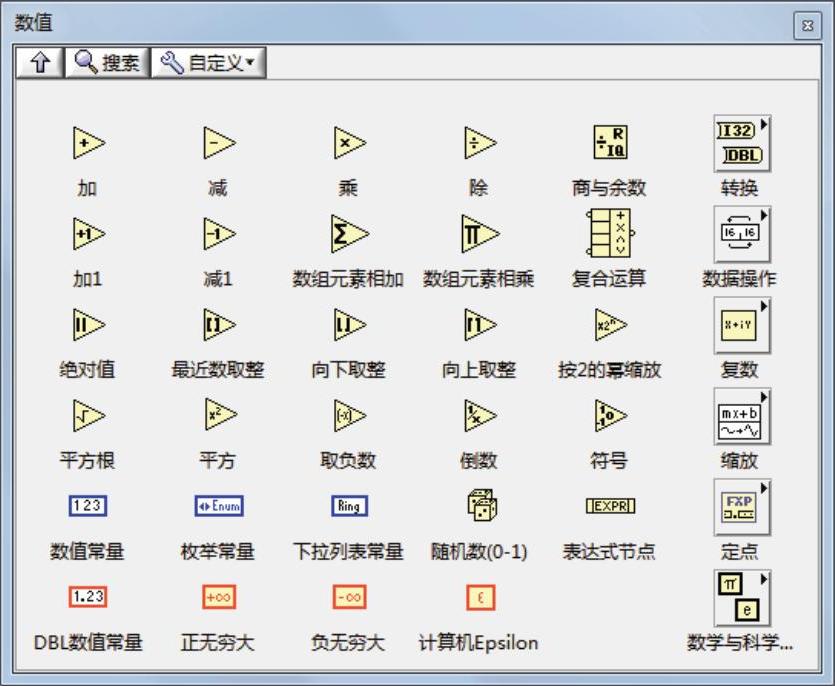
Task: Pick the 商与余数 quotient and remainder icon
Action: click(610, 143)
